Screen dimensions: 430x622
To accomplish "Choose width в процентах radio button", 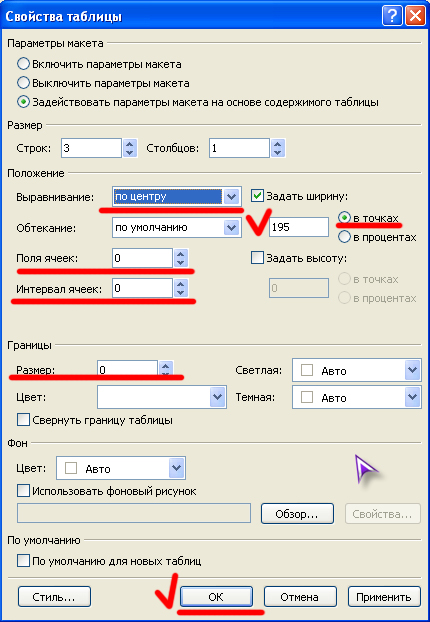I will pyautogui.click(x=344, y=237).
